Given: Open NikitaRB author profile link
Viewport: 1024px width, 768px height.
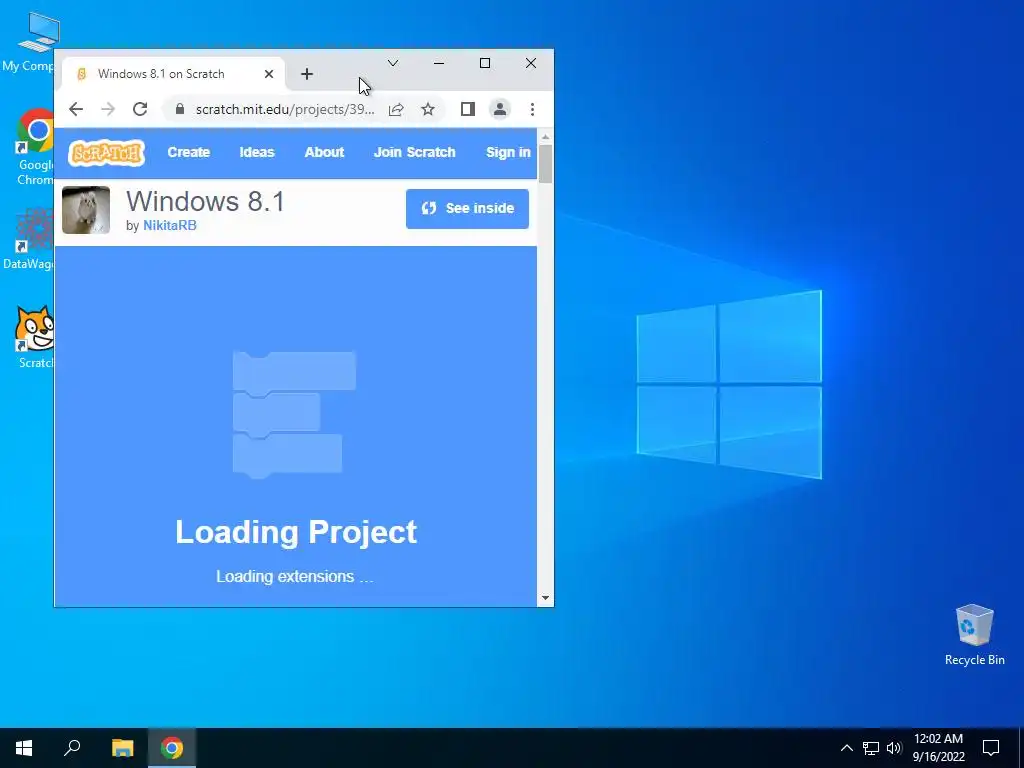Looking at the screenshot, I should coord(170,225).
